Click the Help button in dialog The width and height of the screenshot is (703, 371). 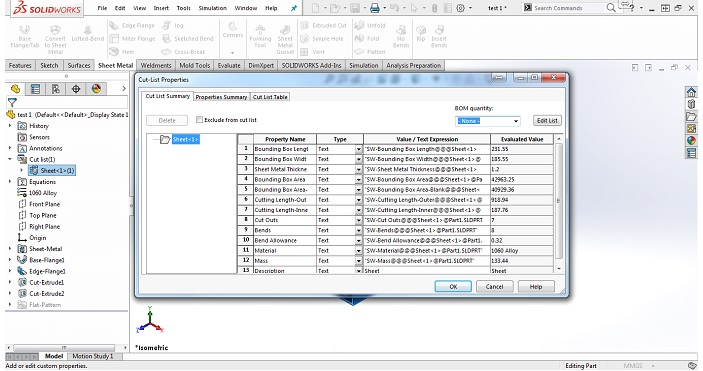coord(536,287)
